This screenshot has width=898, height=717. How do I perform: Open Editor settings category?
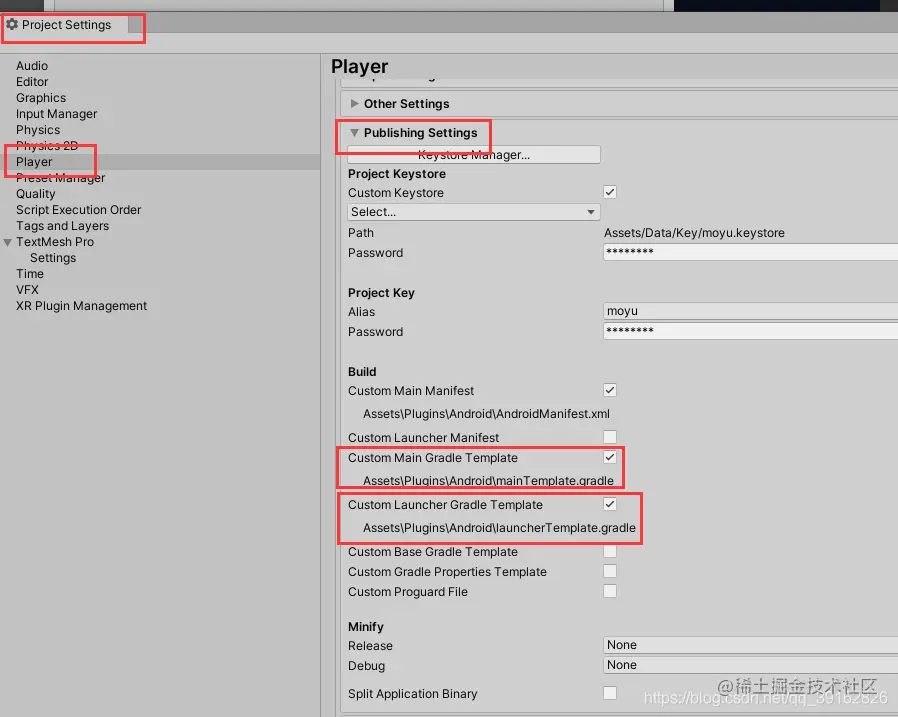tap(32, 82)
